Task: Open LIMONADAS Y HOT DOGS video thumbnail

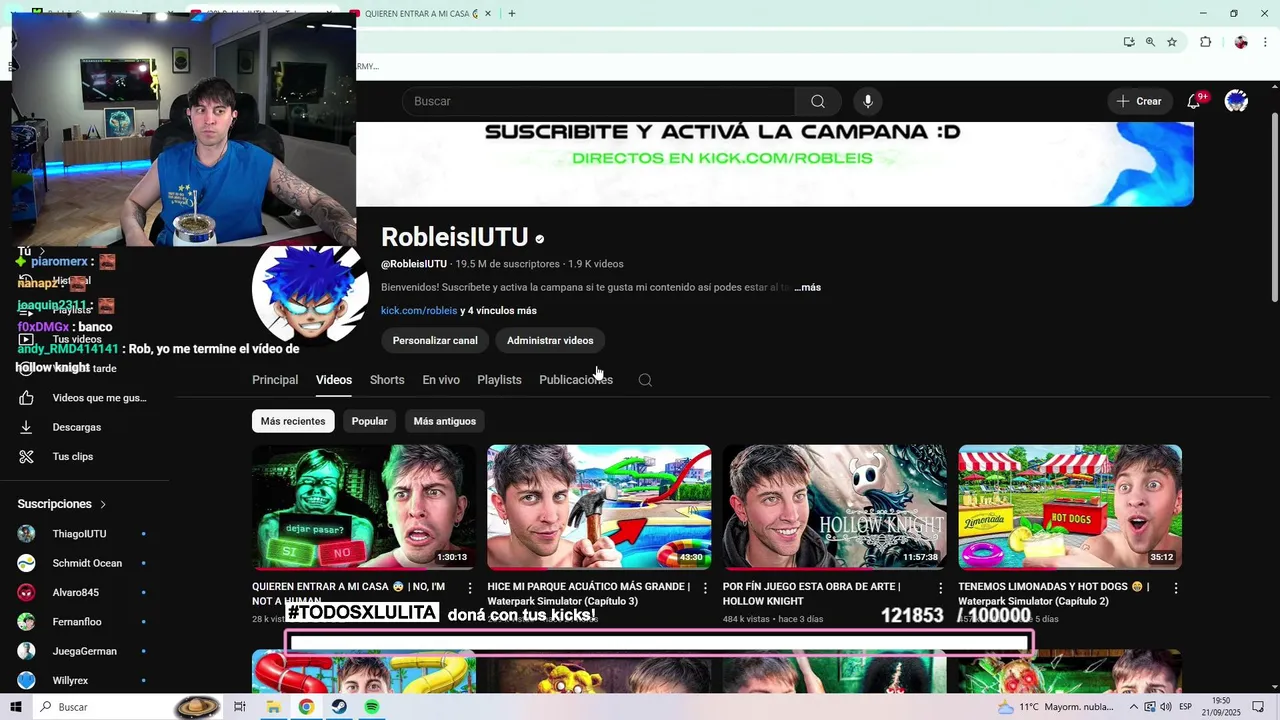Action: [x=1070, y=507]
